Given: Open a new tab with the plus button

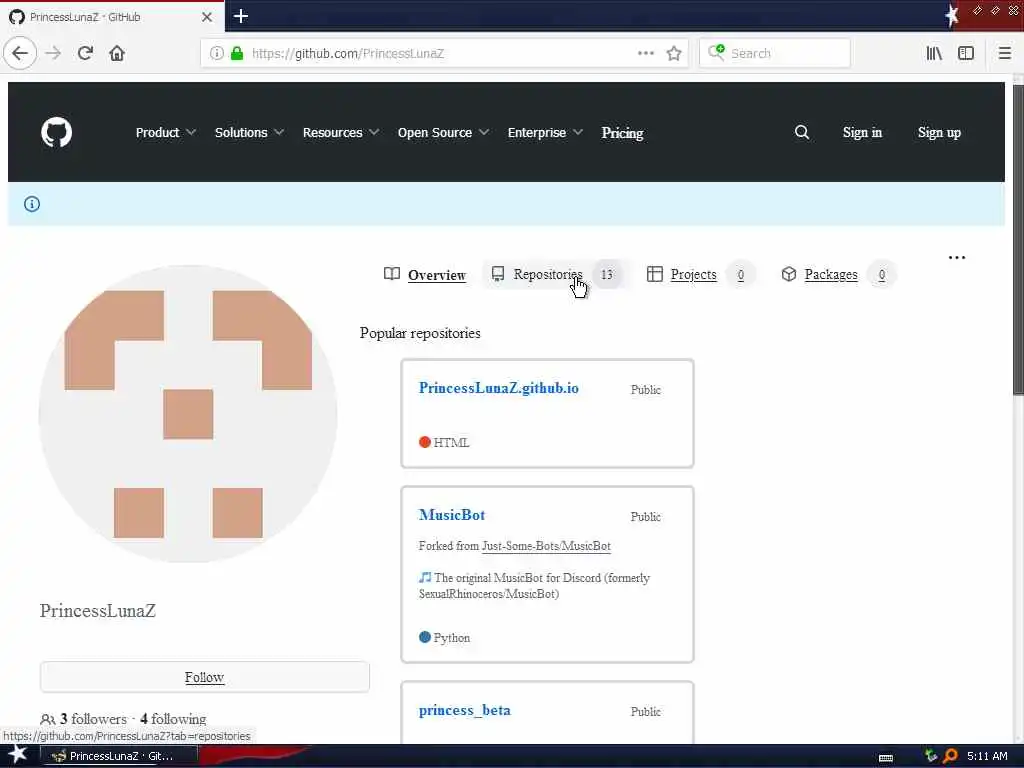Looking at the screenshot, I should coord(241,16).
